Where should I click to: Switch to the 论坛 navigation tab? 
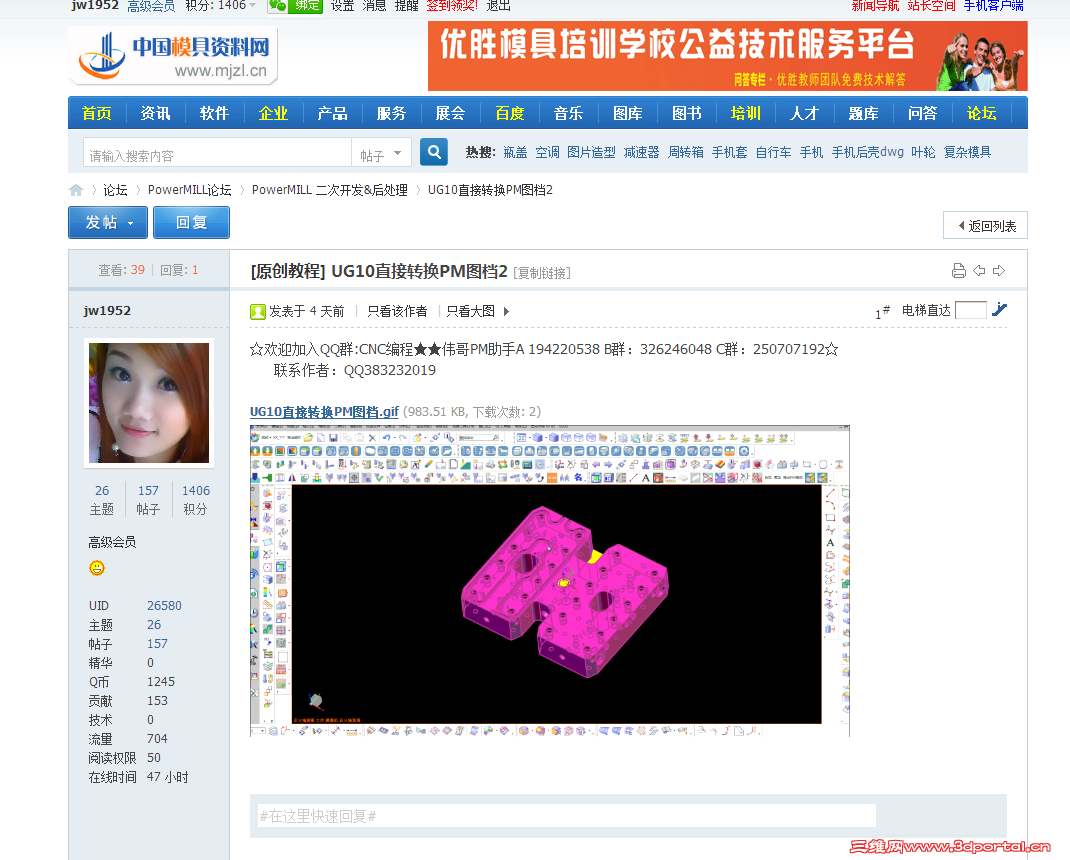[981, 113]
